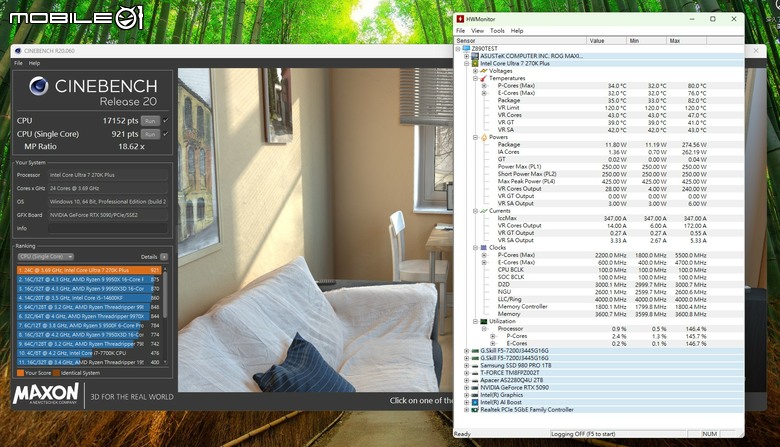Click the Processor field in Cinebench
Viewport: 780px width, 447px height.
tap(108, 175)
